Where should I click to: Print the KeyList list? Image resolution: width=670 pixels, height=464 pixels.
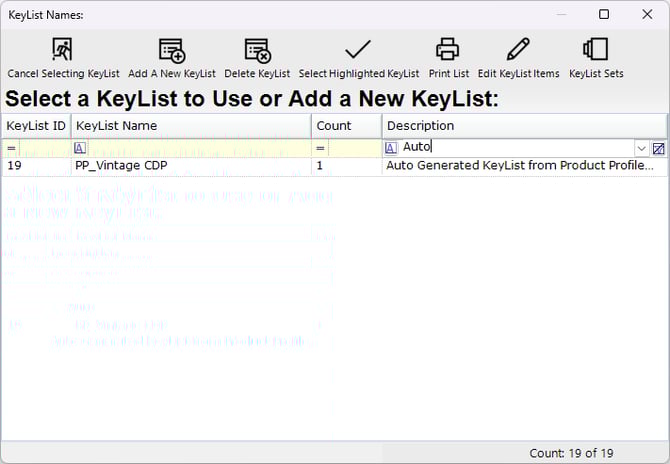click(x=447, y=51)
